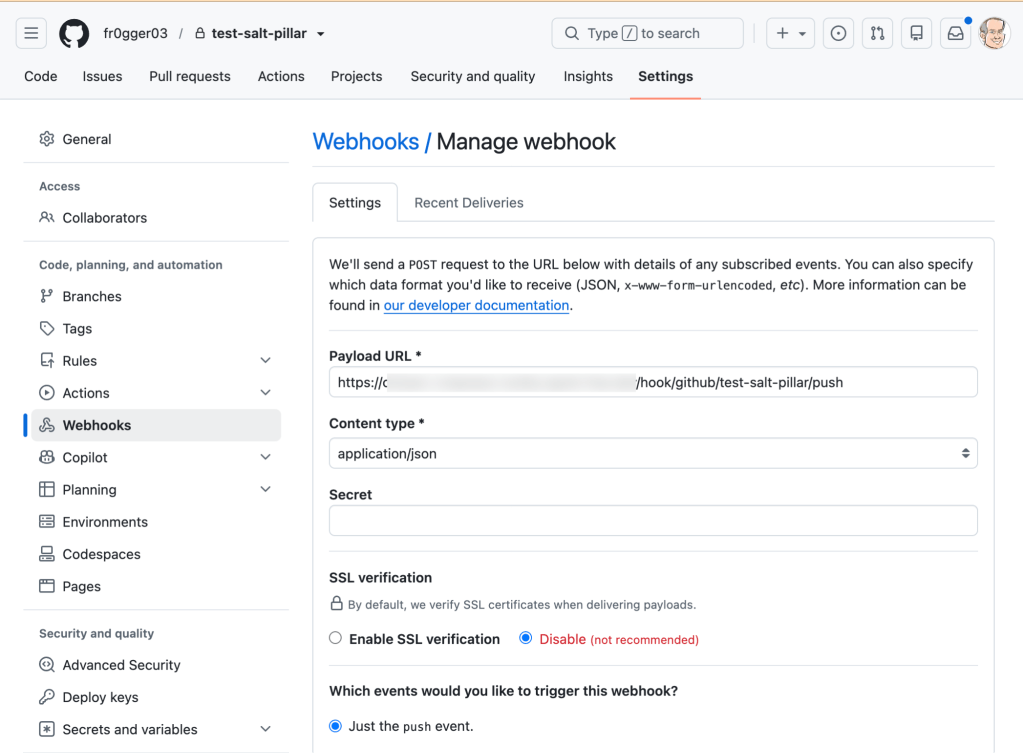Select Just the push event option

(335, 726)
